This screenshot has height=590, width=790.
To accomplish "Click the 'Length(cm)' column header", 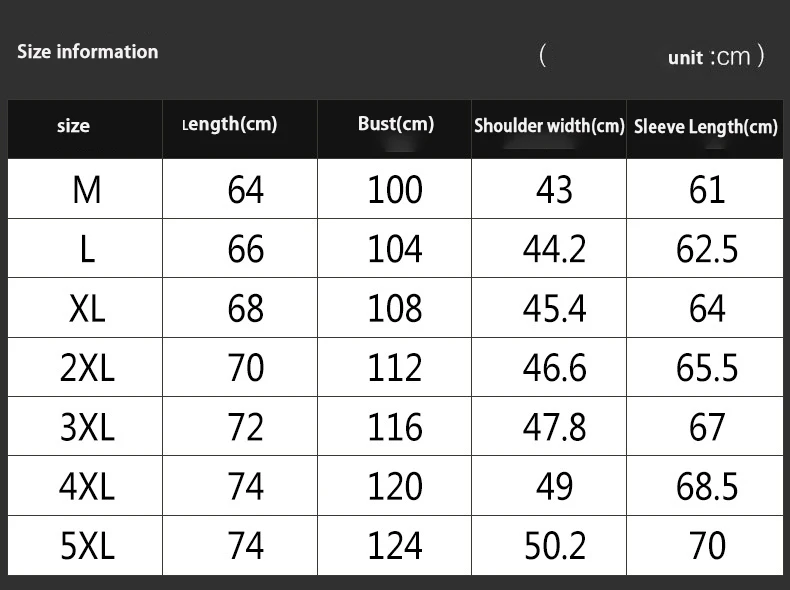I will coord(230,124).
